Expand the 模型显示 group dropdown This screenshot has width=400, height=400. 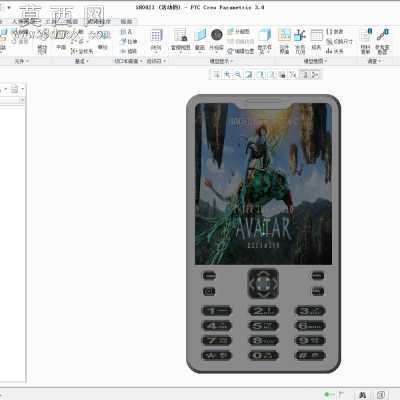point(221,61)
